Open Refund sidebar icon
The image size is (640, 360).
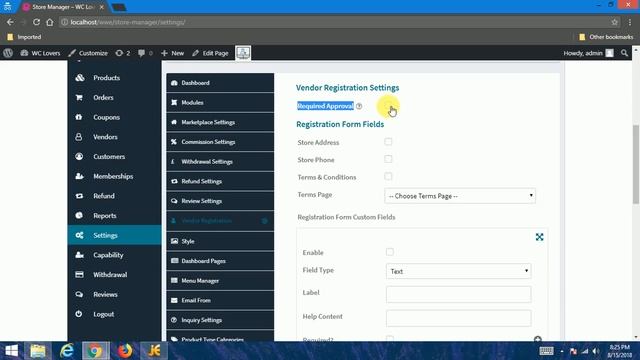(x=79, y=196)
